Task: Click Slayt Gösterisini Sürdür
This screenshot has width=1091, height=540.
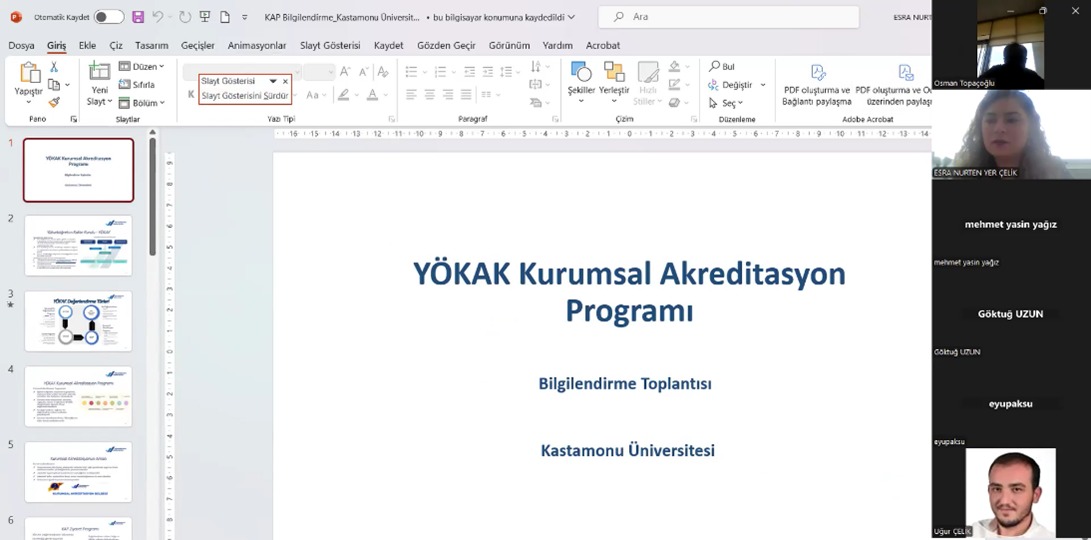Action: 244,95
